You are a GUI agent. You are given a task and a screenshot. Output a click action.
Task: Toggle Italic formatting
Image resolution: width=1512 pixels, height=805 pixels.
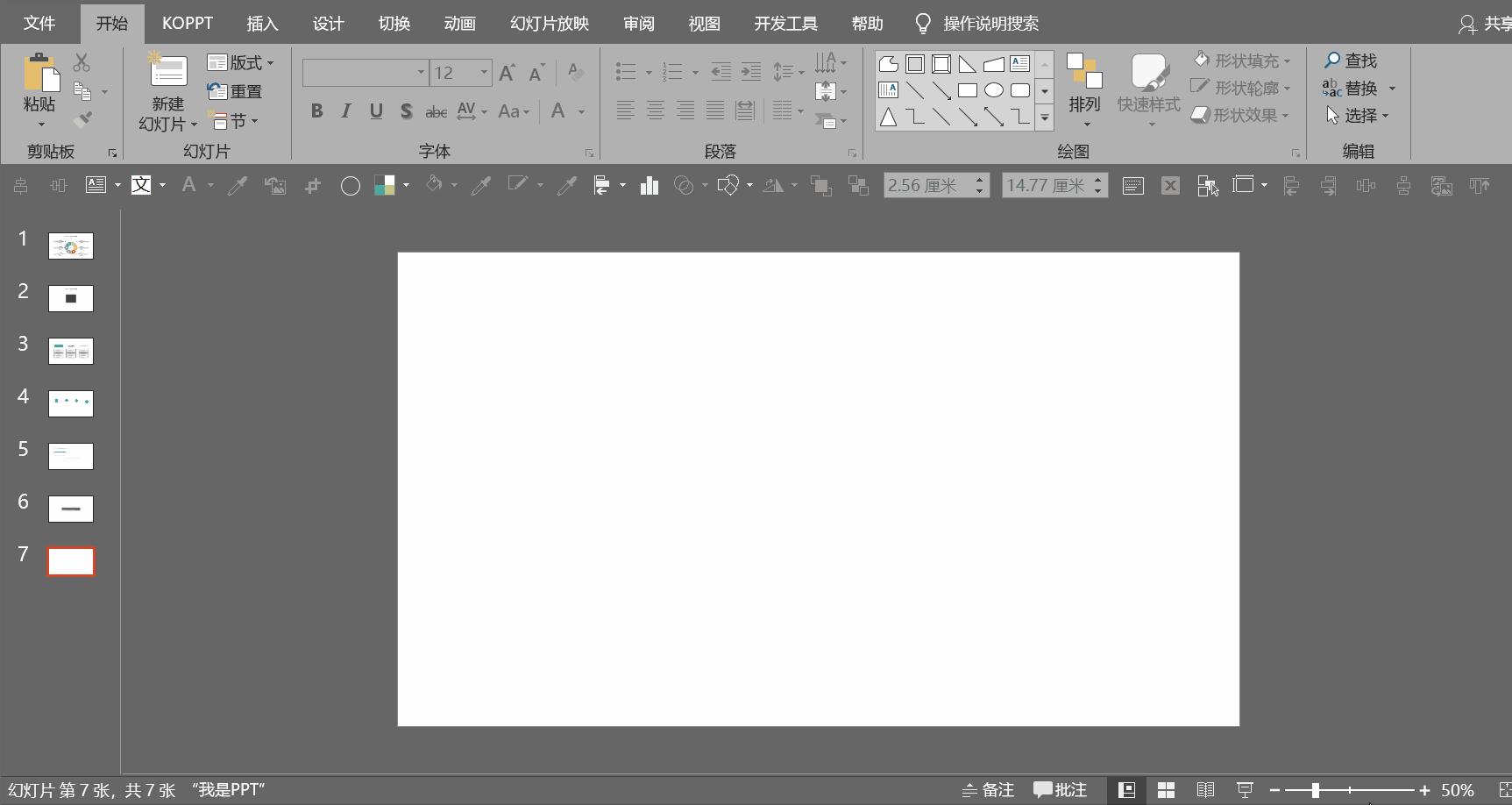click(346, 111)
